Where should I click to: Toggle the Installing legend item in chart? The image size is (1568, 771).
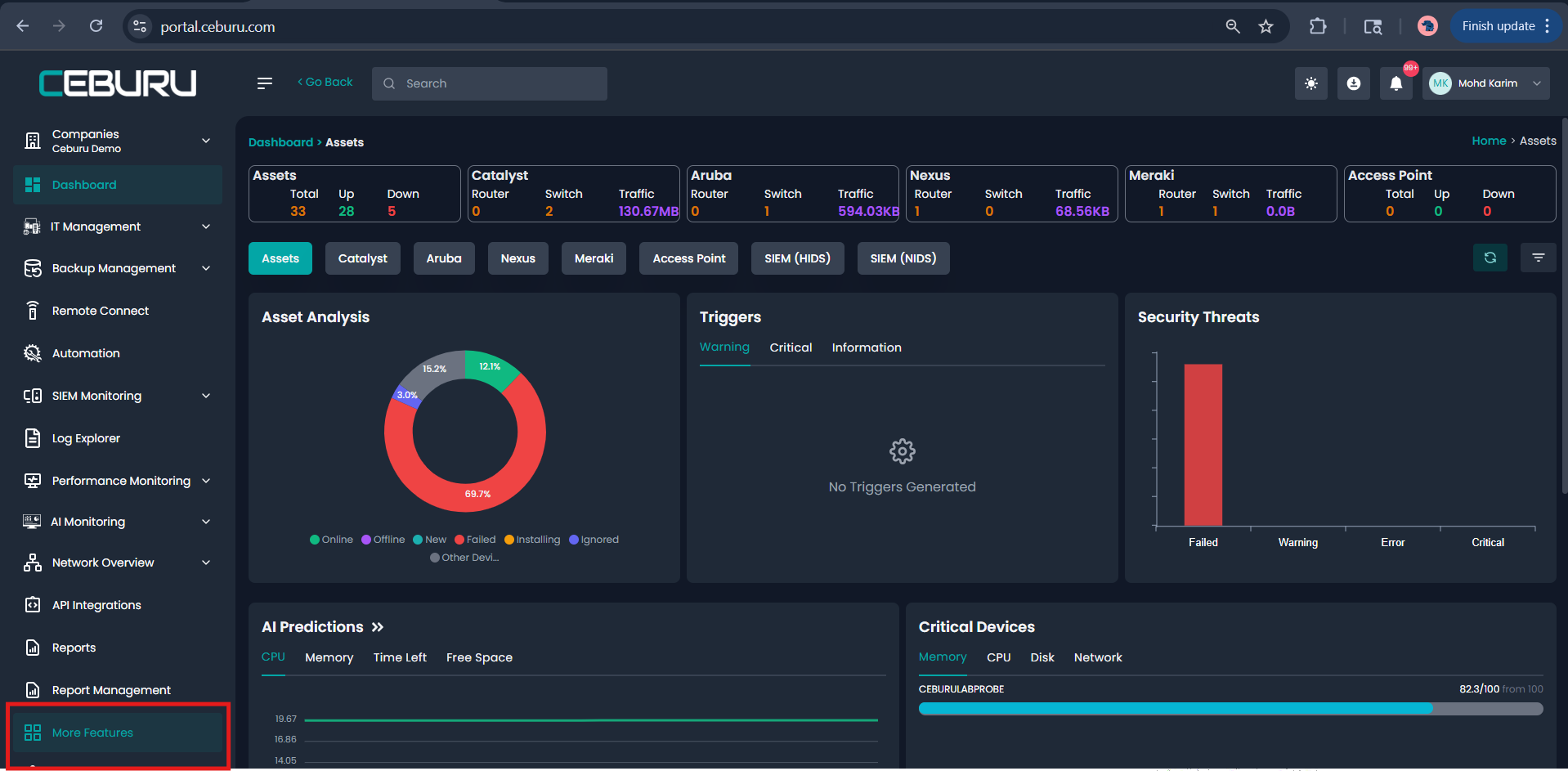[533, 540]
